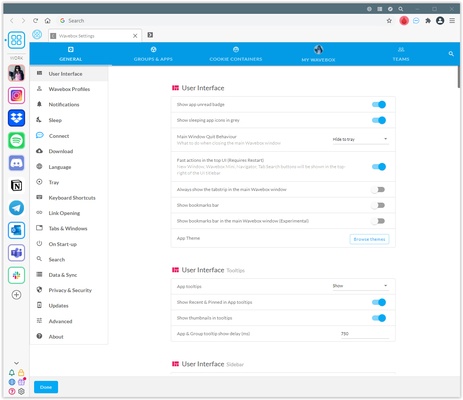Screen dimensions: 463x400
Task: Enable Show bookmarks bar switch
Action: point(378,205)
